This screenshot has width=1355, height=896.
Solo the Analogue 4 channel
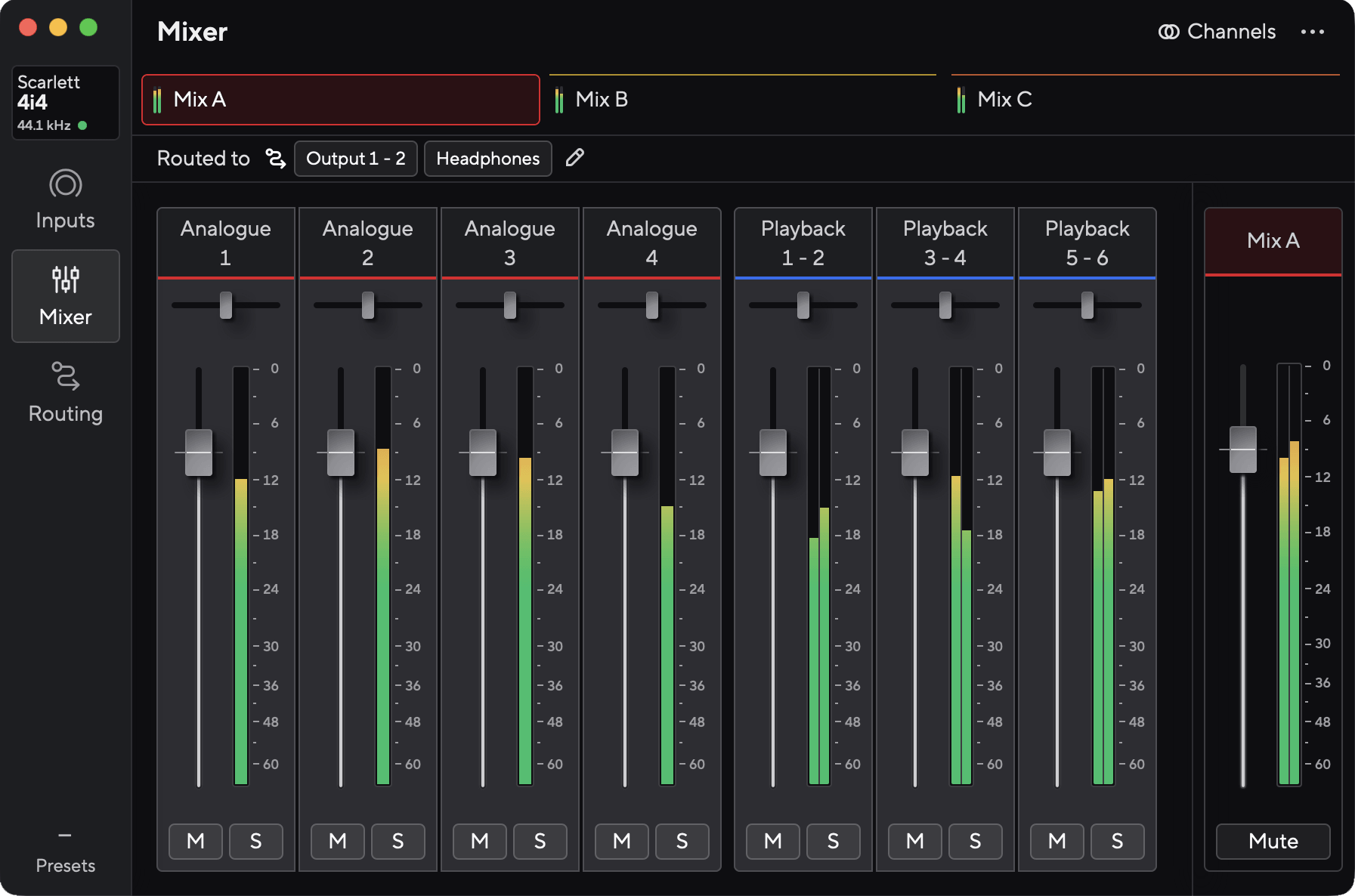point(682,842)
